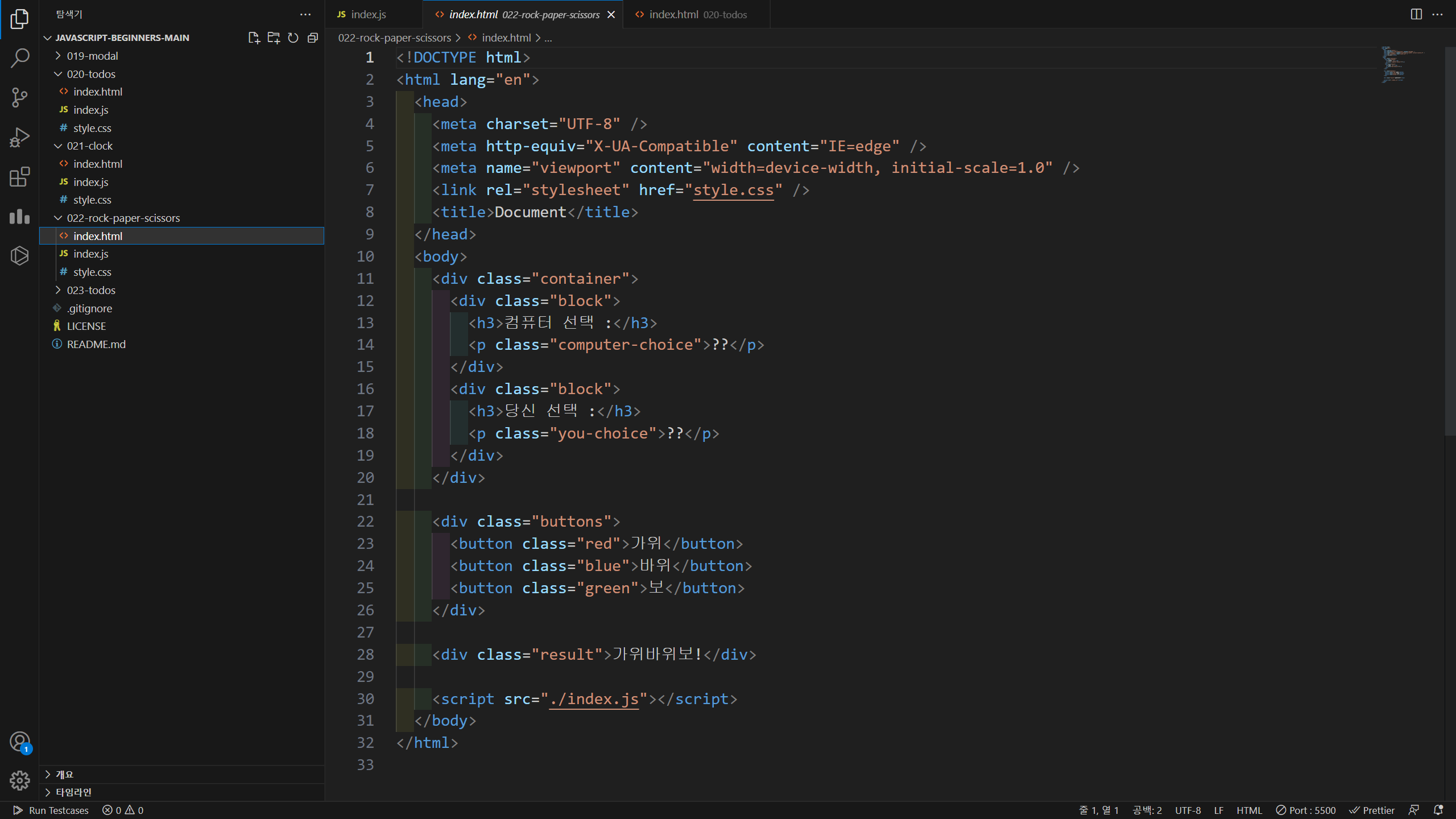
Task: Switch to the index.js editor tab
Action: coord(368,14)
